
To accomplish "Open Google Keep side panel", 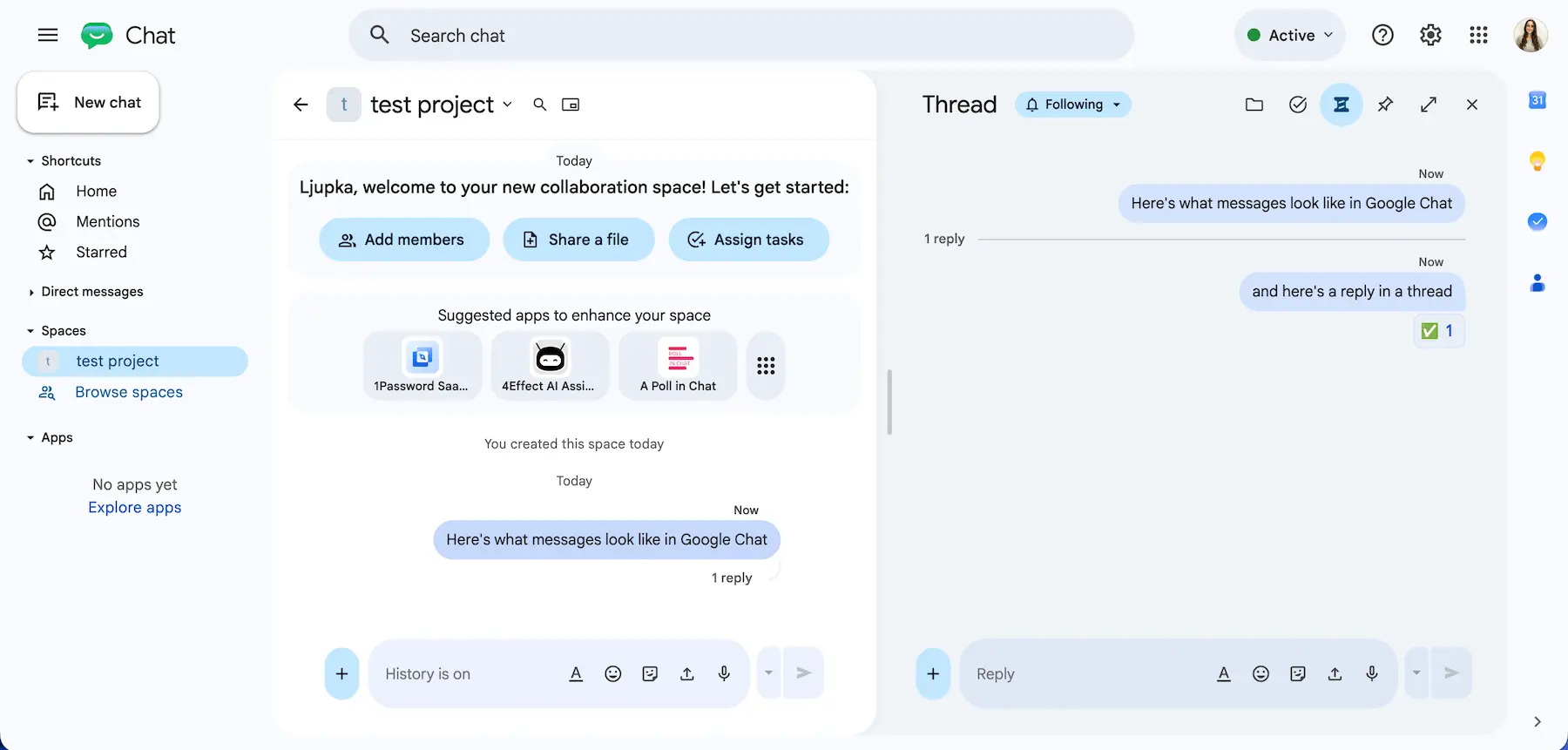I will click(1538, 161).
